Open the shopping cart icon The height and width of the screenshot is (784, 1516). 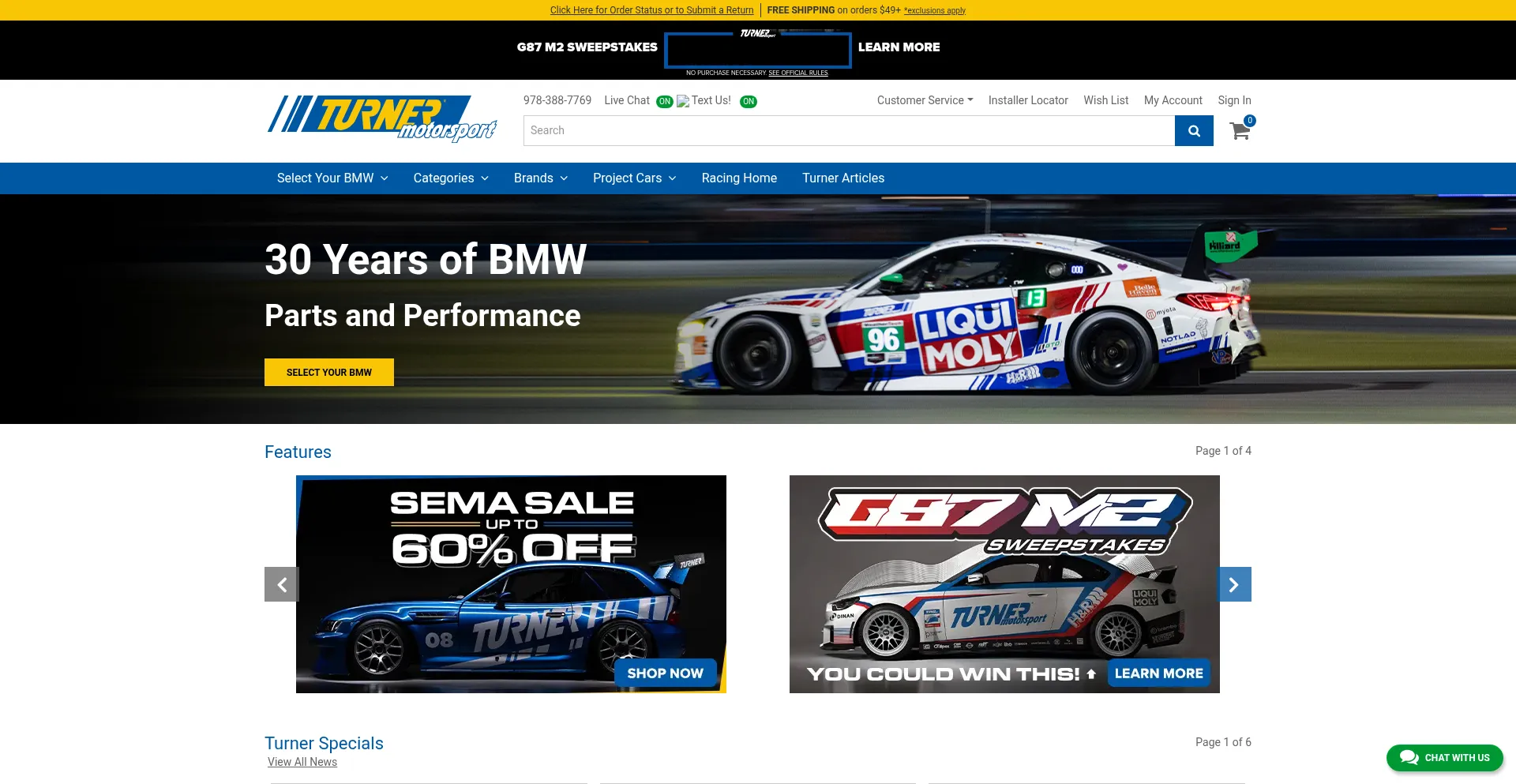pyautogui.click(x=1240, y=131)
